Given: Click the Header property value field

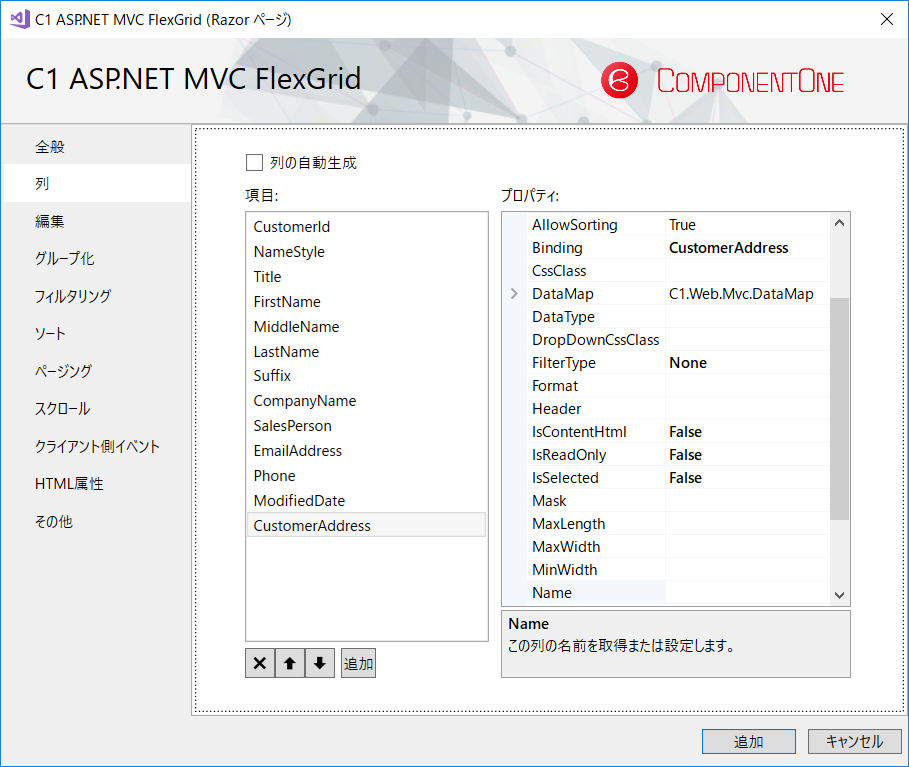Looking at the screenshot, I should pos(747,409).
